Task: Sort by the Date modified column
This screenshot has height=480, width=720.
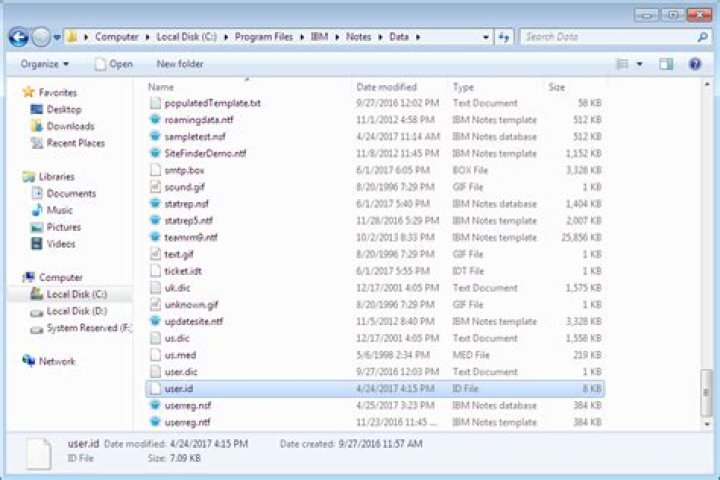Action: [x=386, y=87]
